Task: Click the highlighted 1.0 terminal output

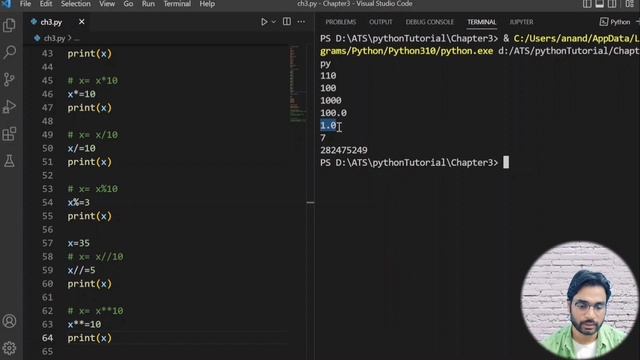Action: click(328, 125)
